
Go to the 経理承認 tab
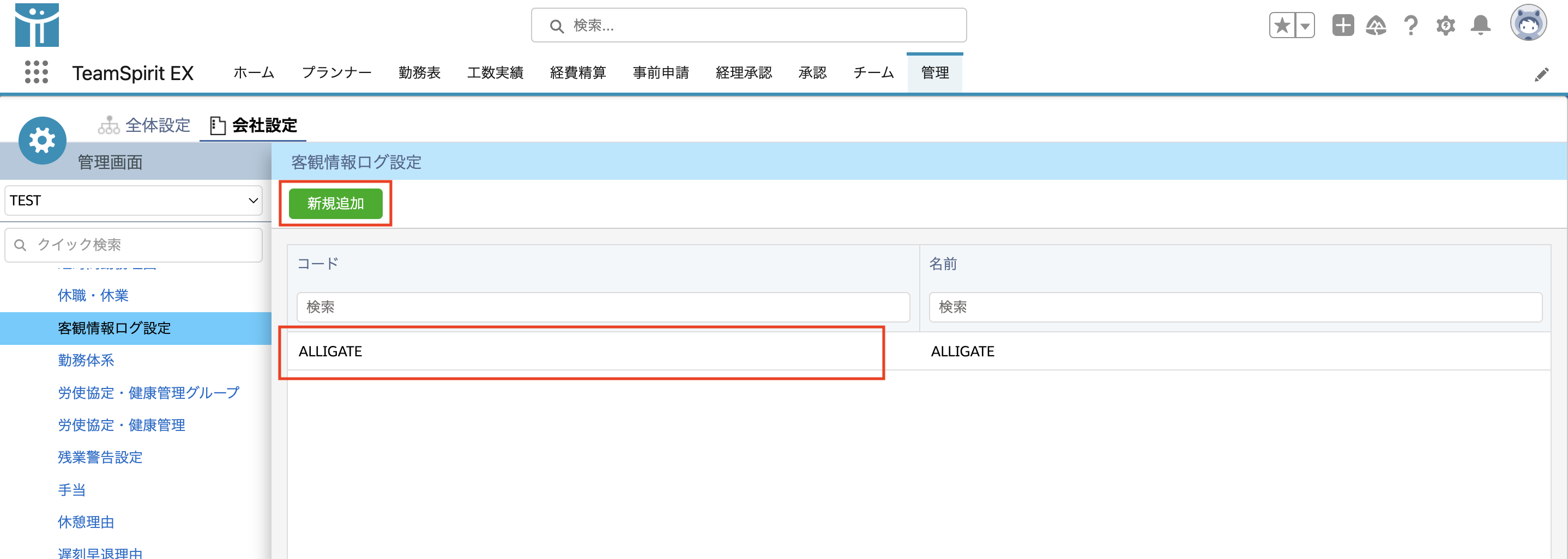click(744, 72)
